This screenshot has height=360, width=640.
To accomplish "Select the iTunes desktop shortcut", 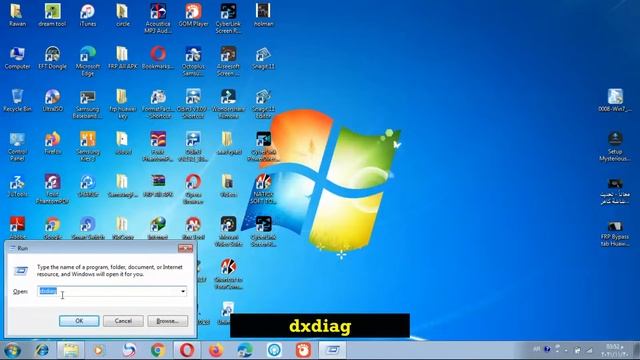I will pos(88,16).
